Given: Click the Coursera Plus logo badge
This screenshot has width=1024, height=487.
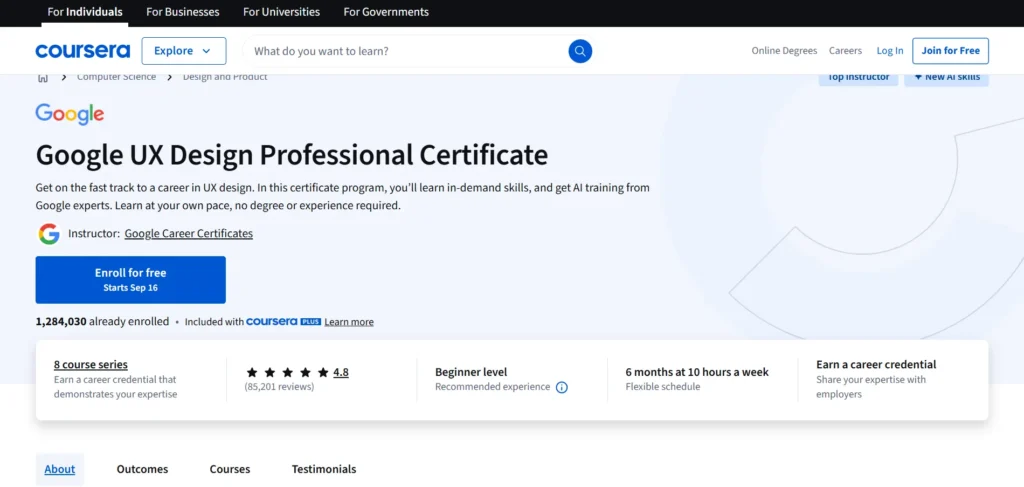Looking at the screenshot, I should coord(283,322).
